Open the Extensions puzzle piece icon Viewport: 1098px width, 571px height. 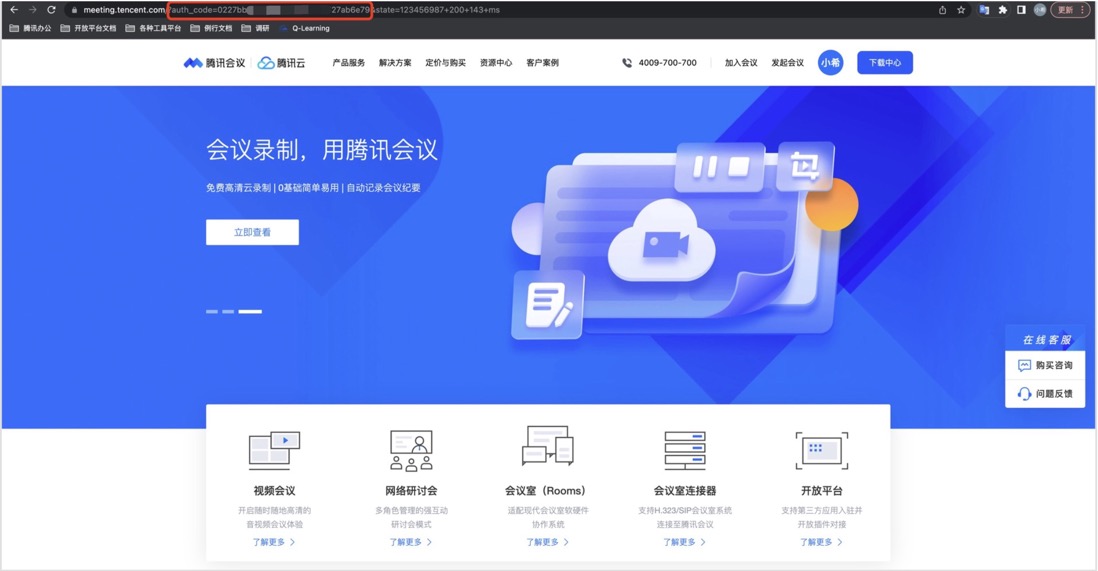(x=1003, y=10)
